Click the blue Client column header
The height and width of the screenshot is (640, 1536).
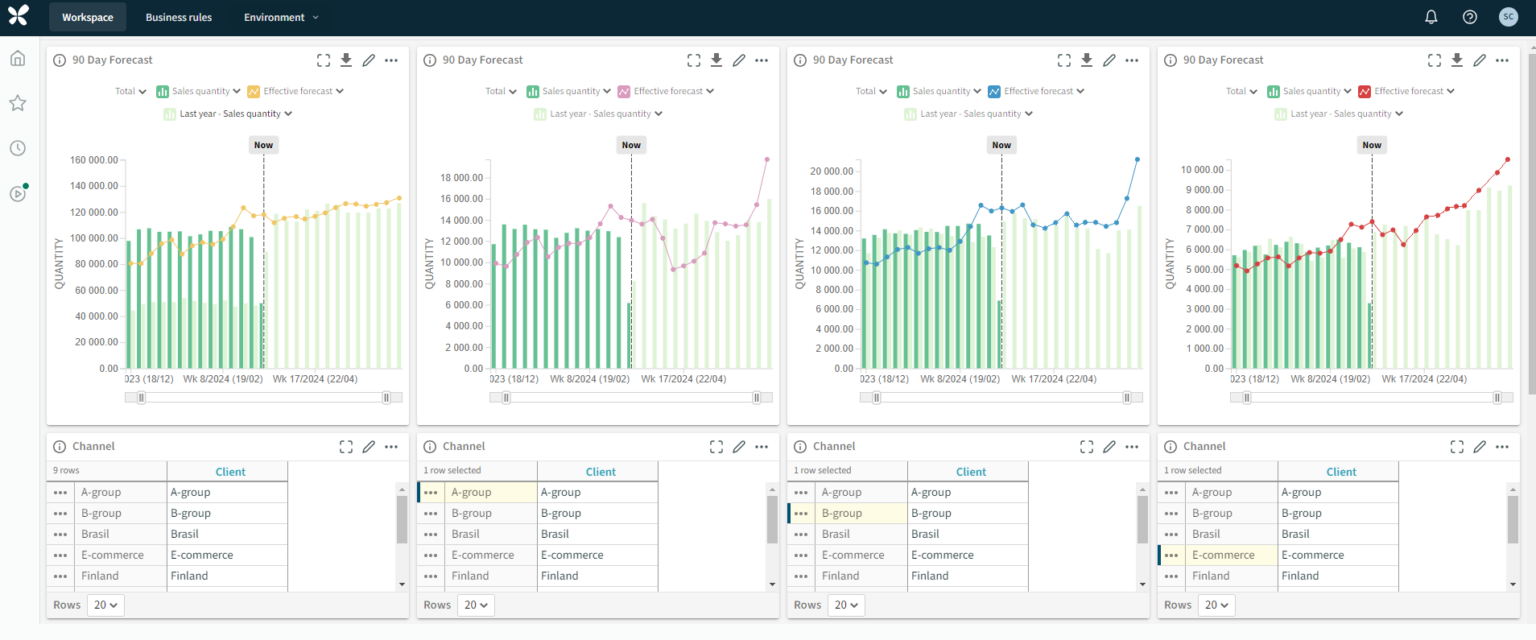(229, 471)
